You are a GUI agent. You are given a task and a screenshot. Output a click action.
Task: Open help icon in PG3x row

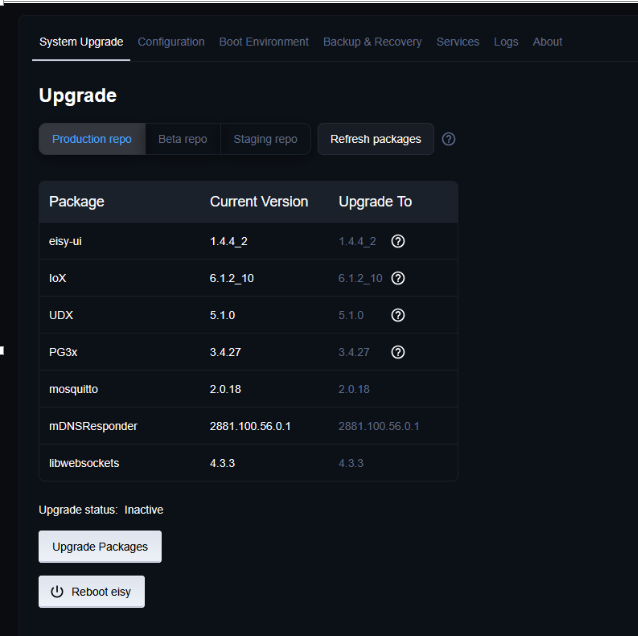pyautogui.click(x=398, y=352)
